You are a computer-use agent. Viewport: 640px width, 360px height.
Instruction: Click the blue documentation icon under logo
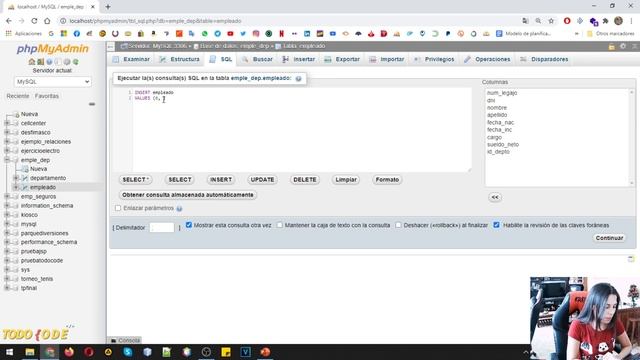point(49,62)
